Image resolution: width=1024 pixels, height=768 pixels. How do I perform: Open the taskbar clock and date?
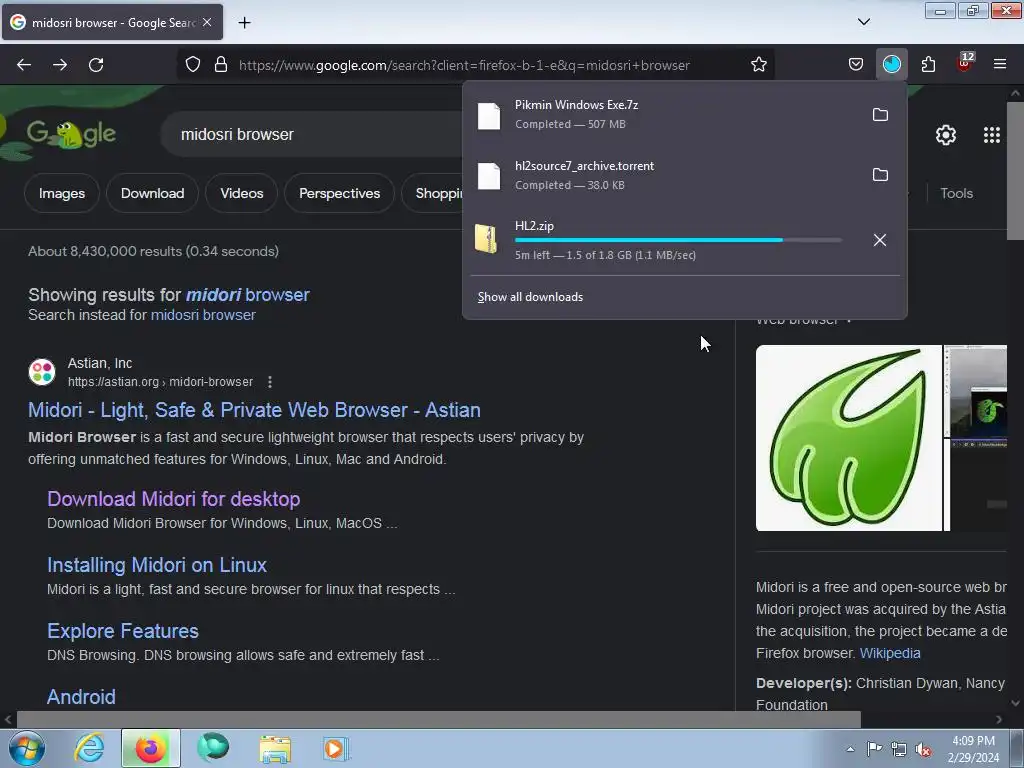coord(973,749)
